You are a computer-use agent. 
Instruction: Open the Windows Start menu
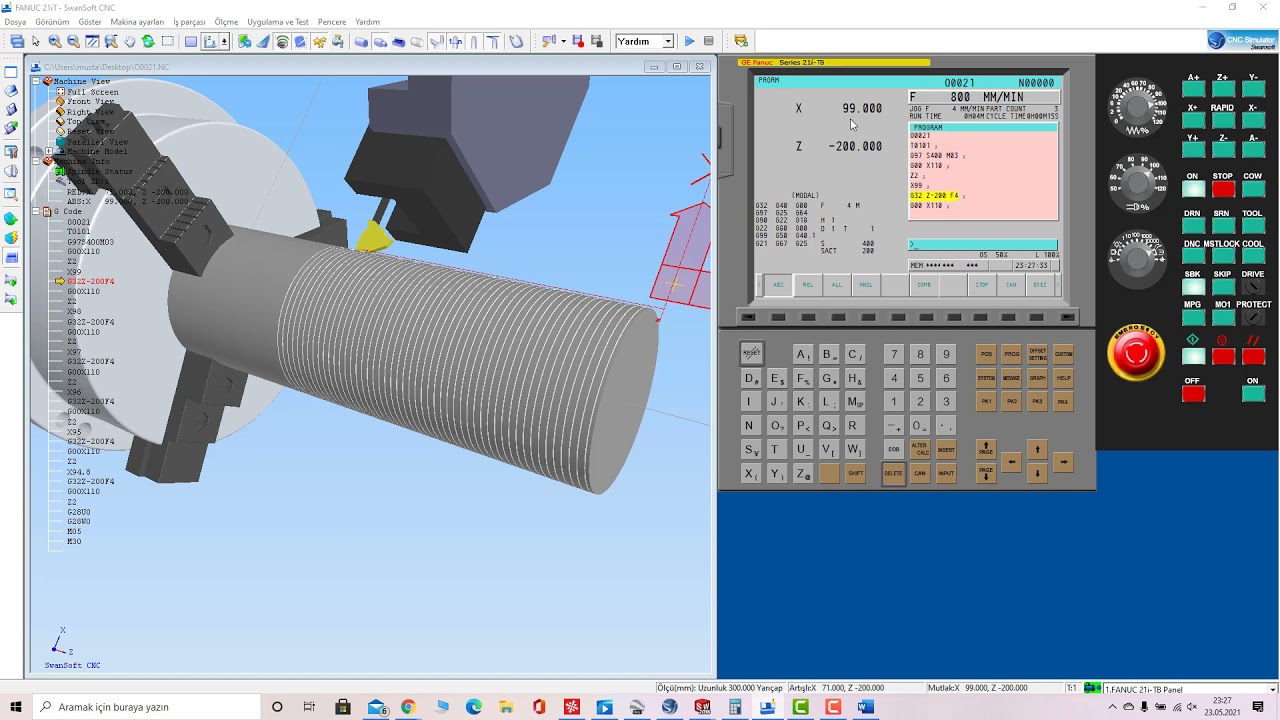(x=15, y=707)
